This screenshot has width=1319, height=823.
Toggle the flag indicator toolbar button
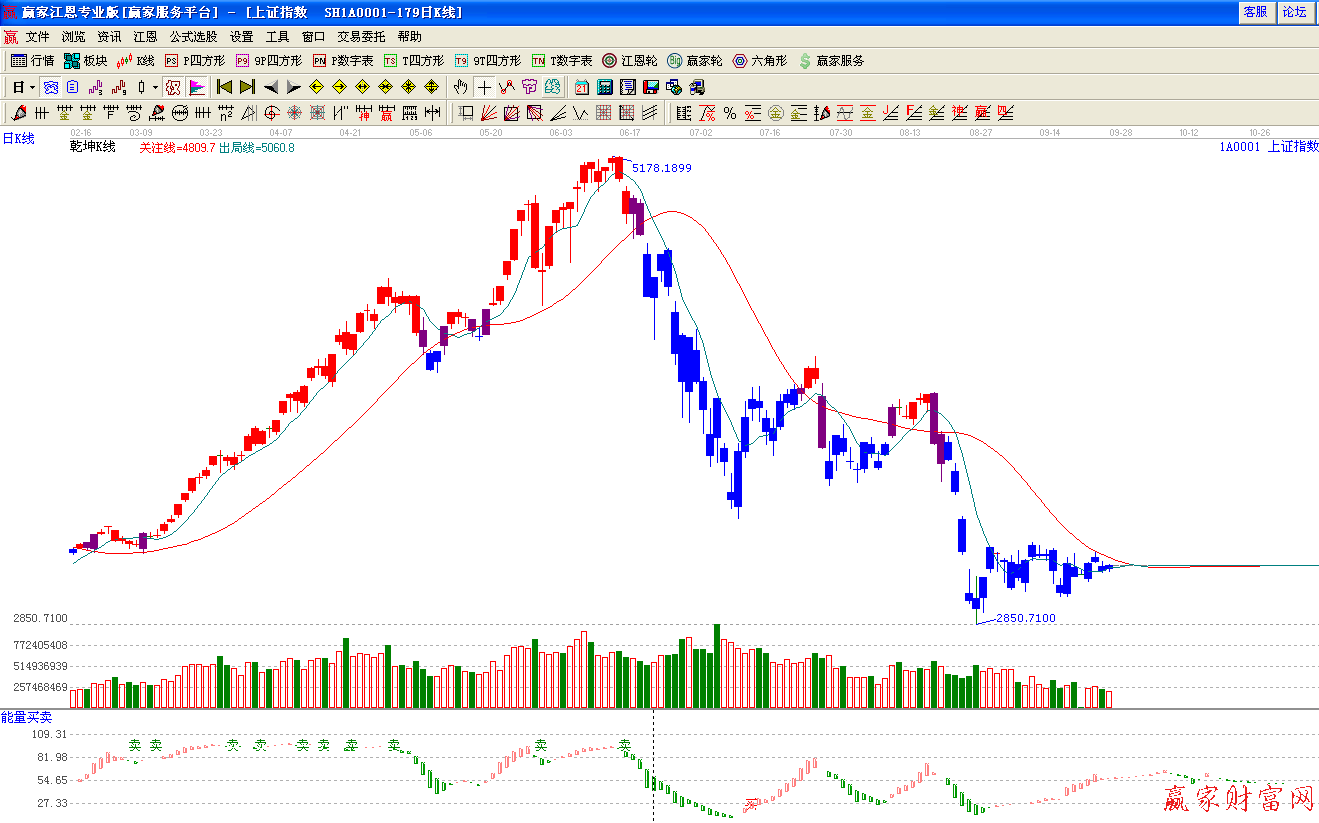click(197, 87)
